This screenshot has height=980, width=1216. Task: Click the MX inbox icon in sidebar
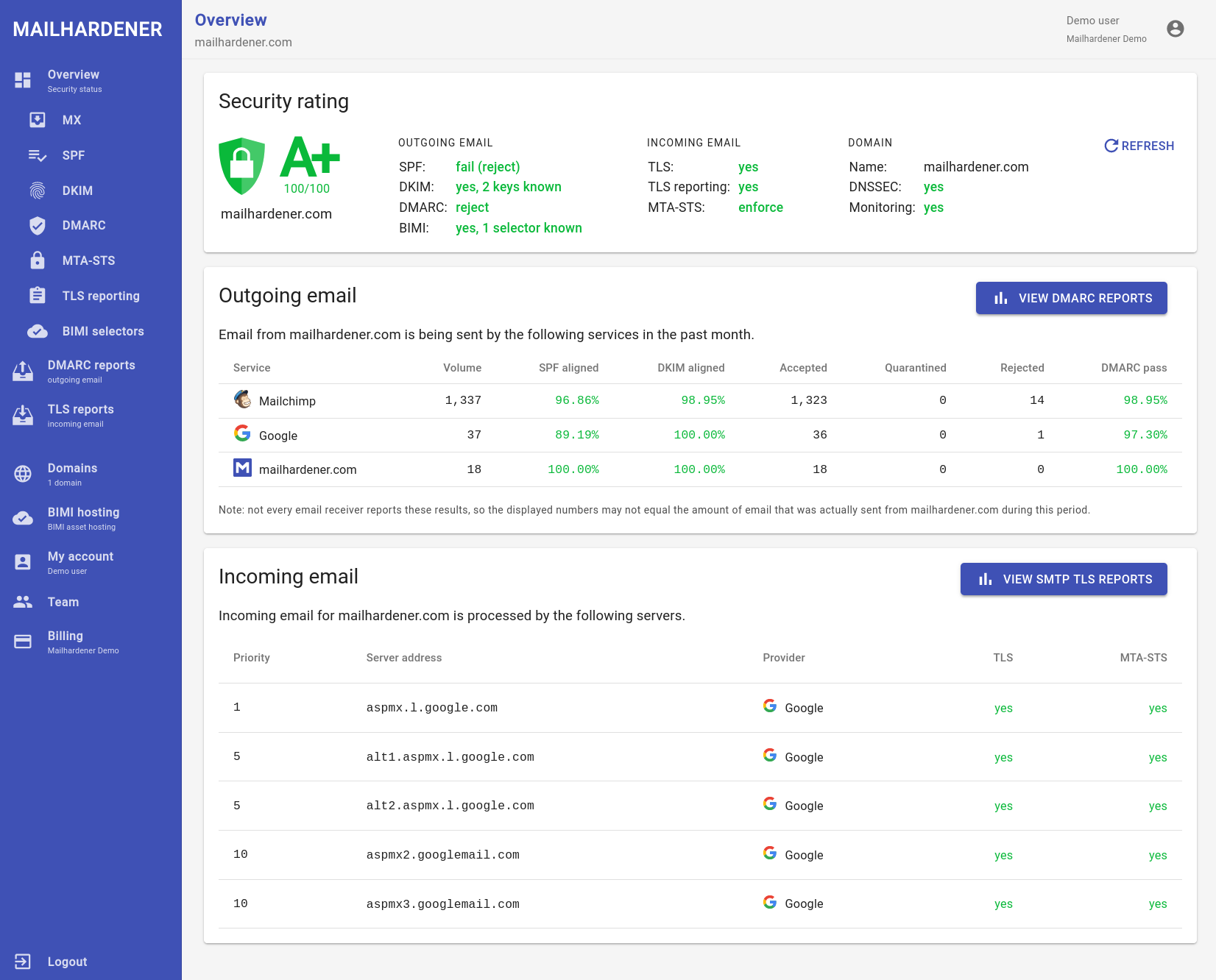click(38, 120)
